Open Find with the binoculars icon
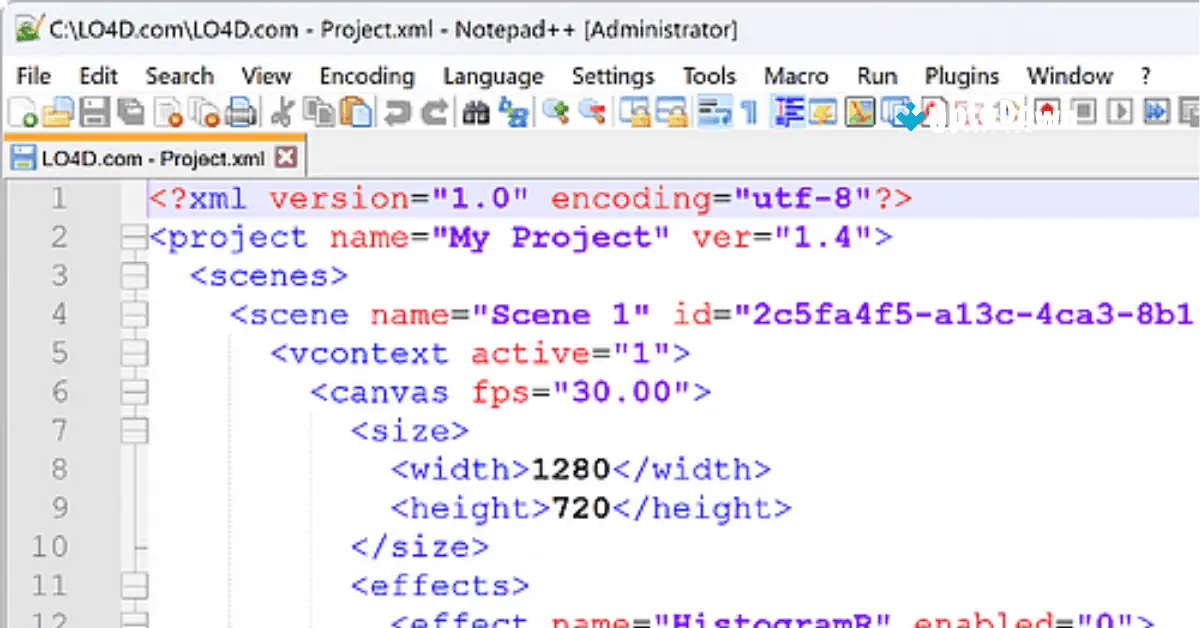The image size is (1200, 628). [477, 112]
